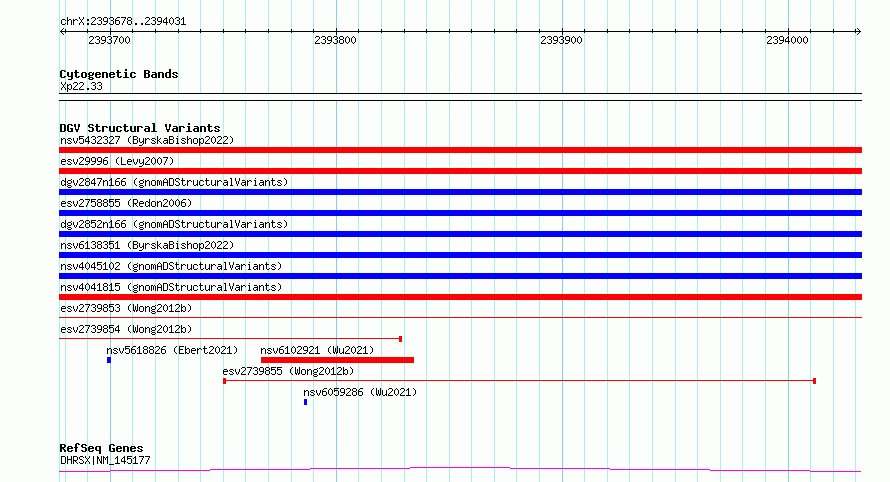Click the blue bar under esv2758855

(460, 213)
